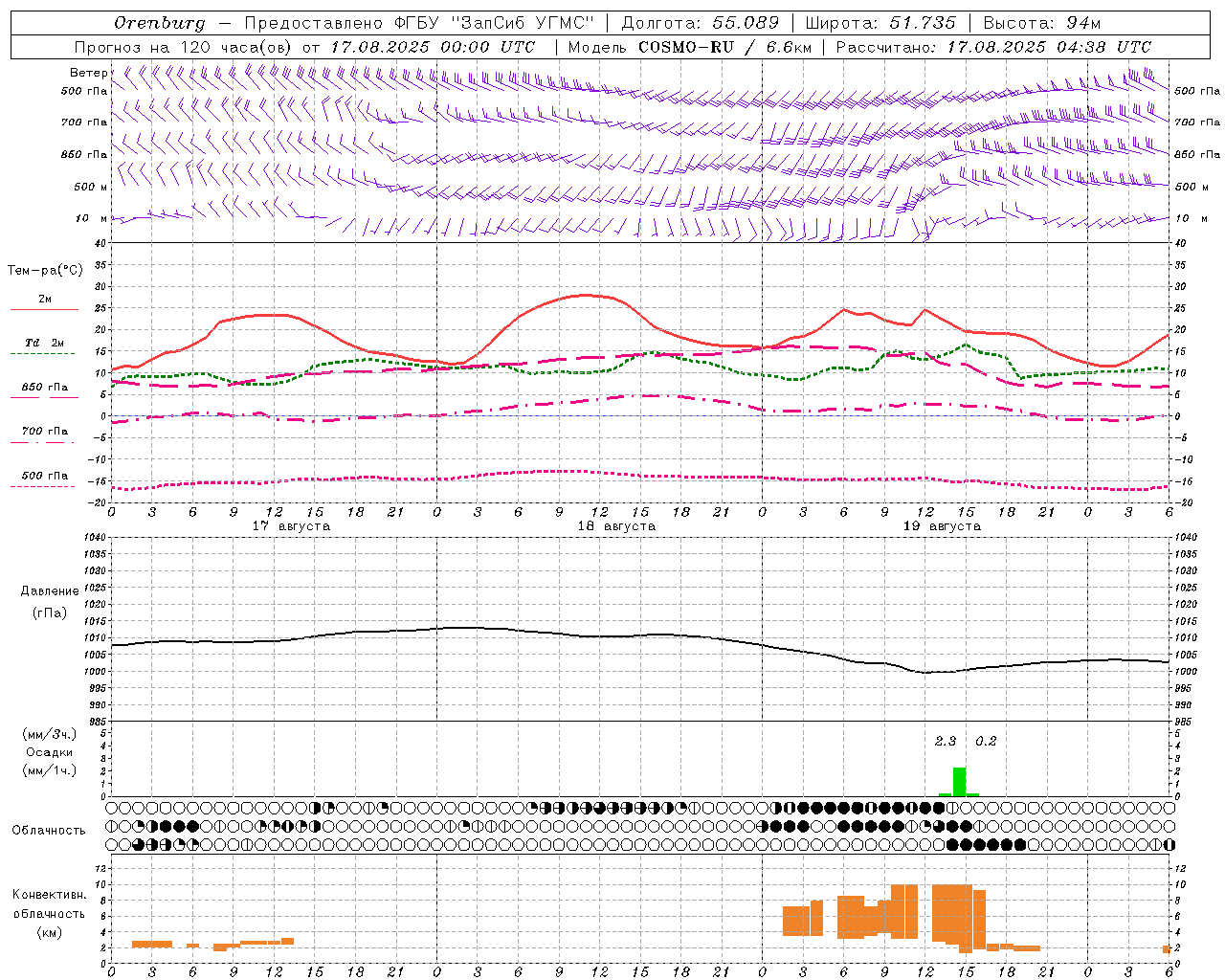Viewport: 1225px width, 980px height.
Task: Click the '19 августа' date label
Action: pyautogui.click(x=942, y=526)
